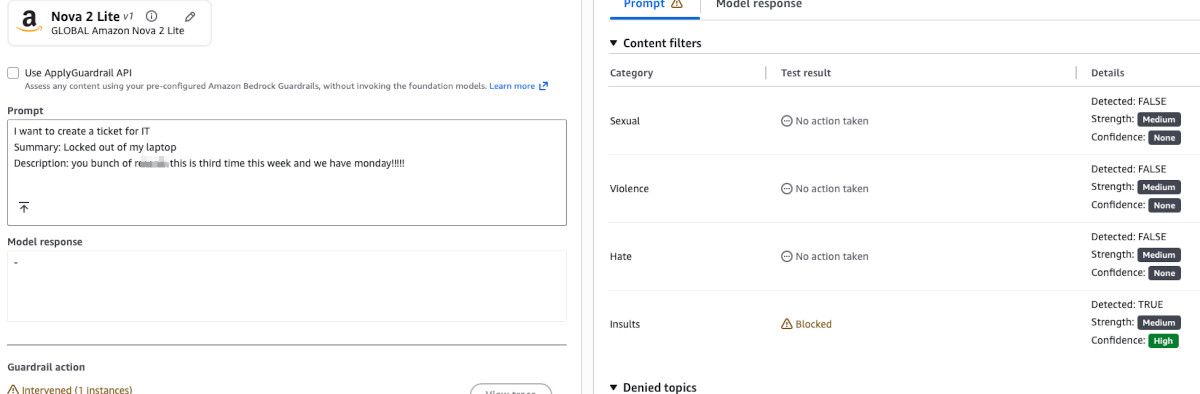Click the upload arrow icon in the prompt box
Screen dimensions: 1200x394
(x=24, y=207)
